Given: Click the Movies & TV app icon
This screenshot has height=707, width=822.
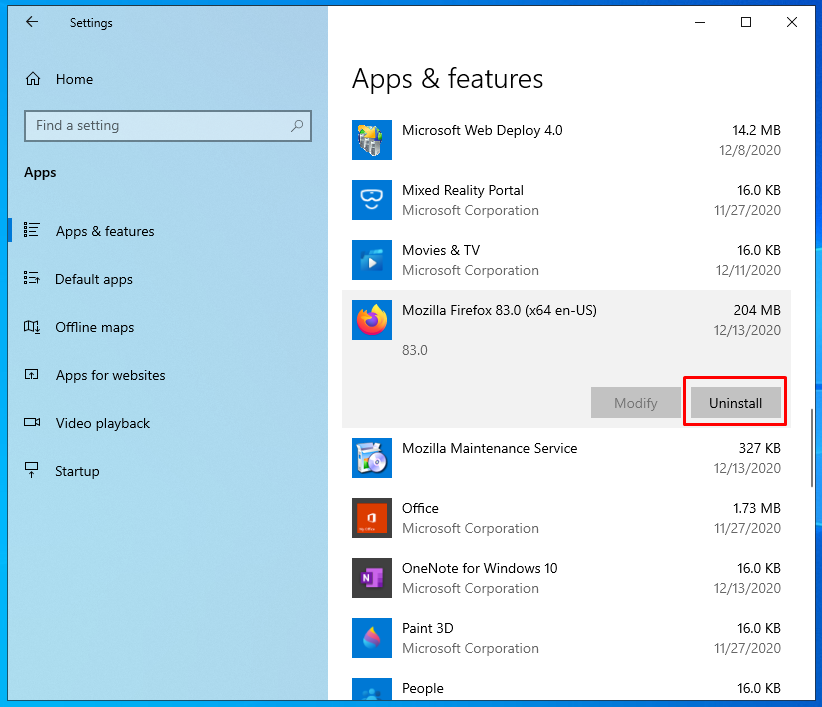Looking at the screenshot, I should (372, 260).
